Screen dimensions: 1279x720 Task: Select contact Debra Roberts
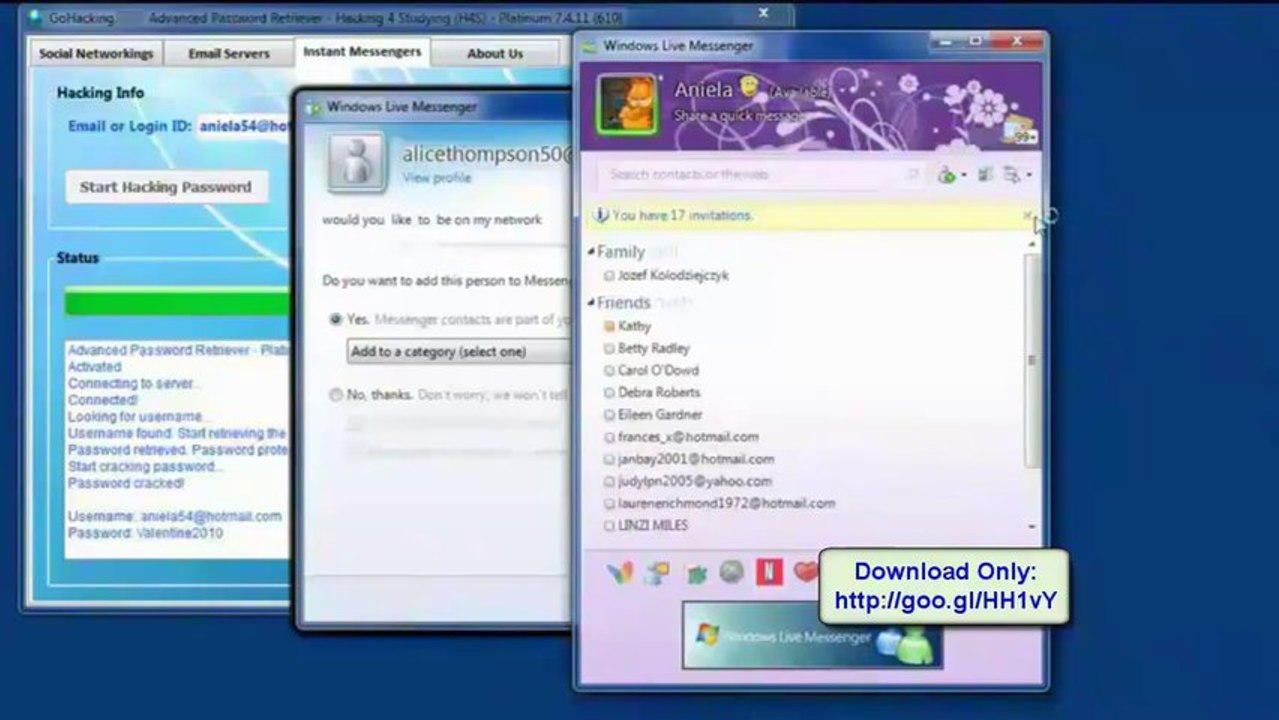click(658, 392)
